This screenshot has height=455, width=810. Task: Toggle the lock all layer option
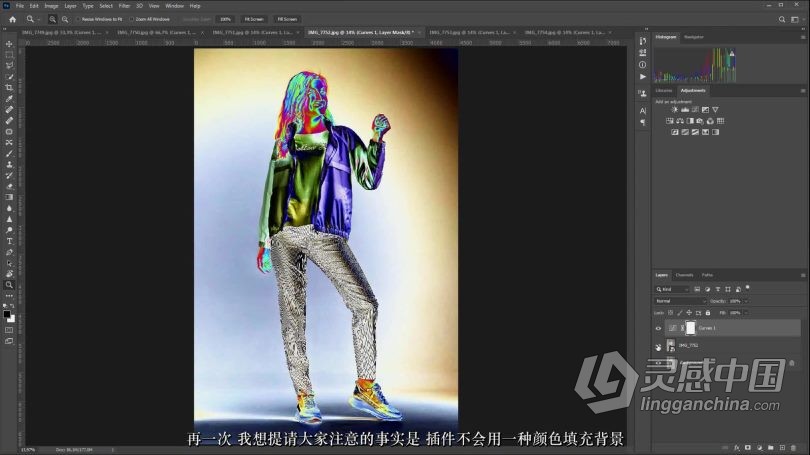click(x=708, y=313)
